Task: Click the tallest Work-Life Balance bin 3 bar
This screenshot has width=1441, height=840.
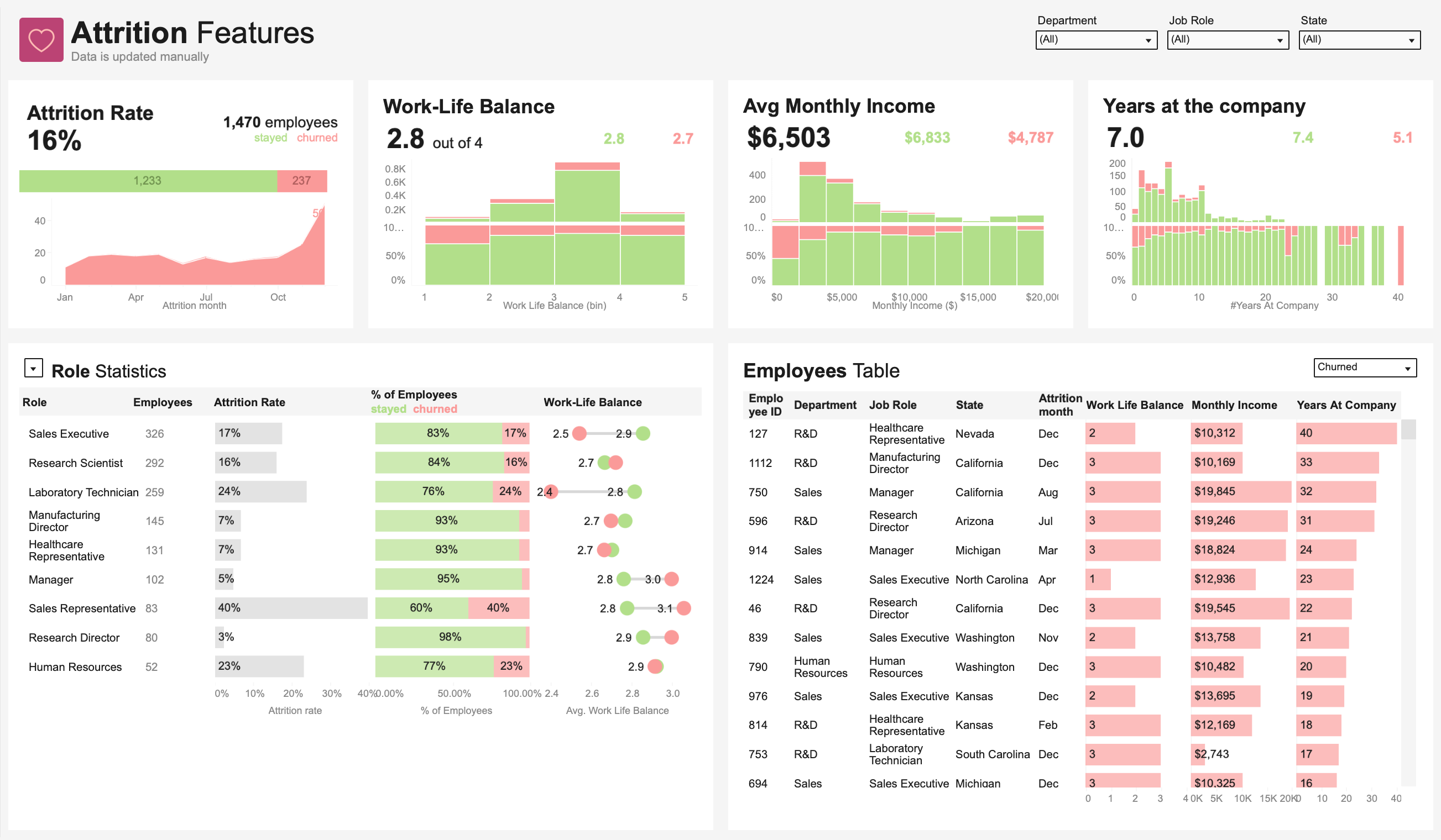Action: (x=587, y=196)
